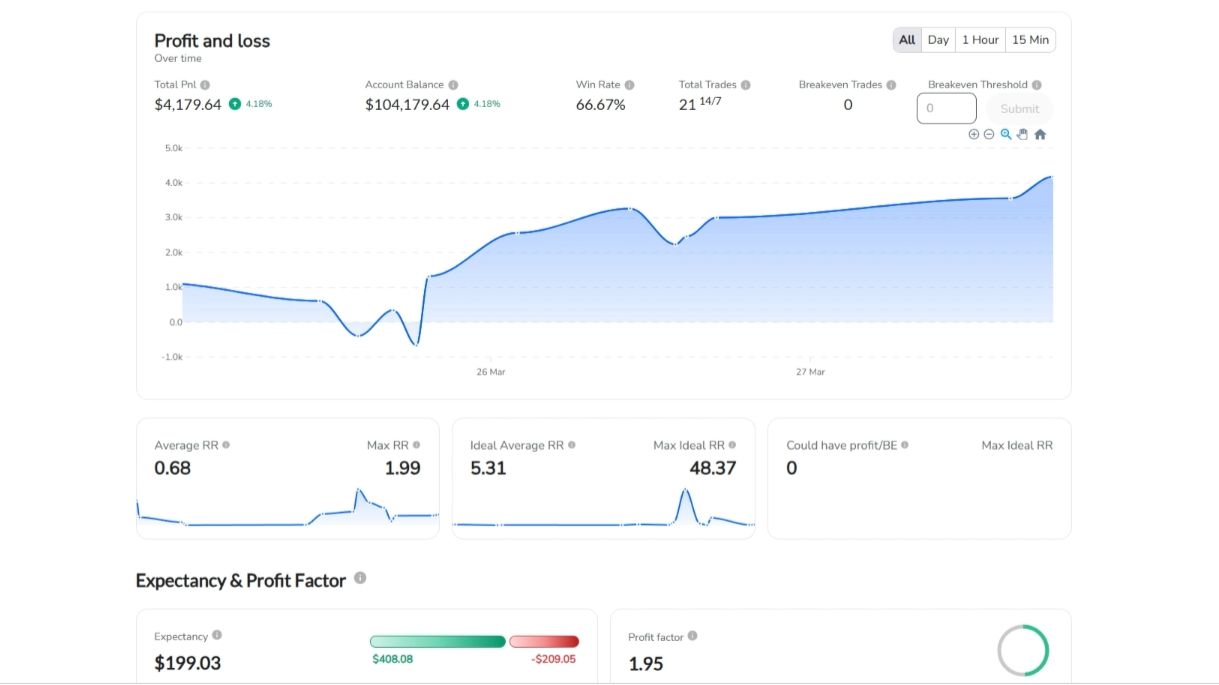Screen dimensions: 1219x685
Task: Zoom out of chart with minus icon
Action: 989,134
